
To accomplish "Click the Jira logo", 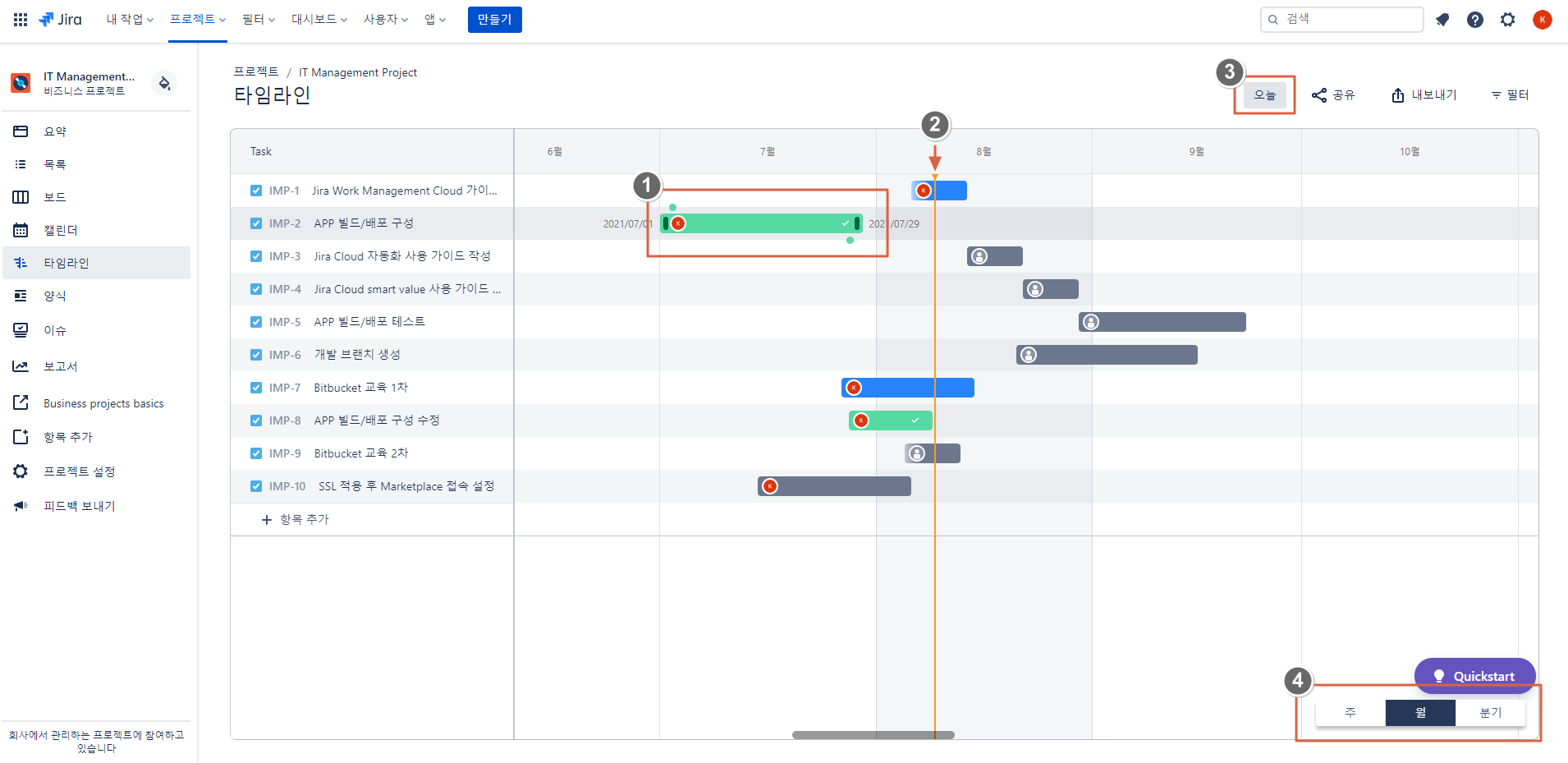I will [60, 20].
